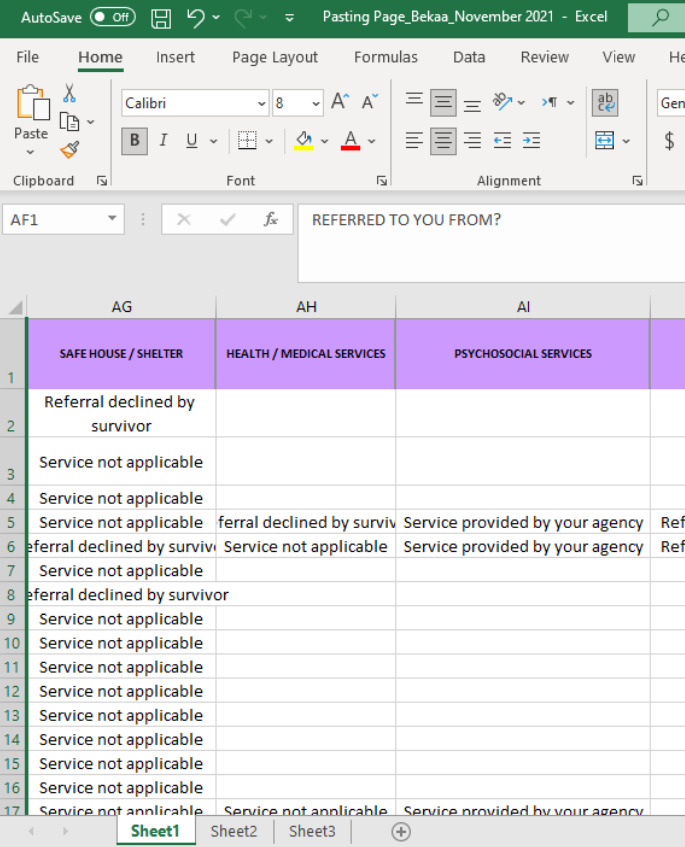Click Align Right icon
The image size is (685, 847).
(x=472, y=141)
